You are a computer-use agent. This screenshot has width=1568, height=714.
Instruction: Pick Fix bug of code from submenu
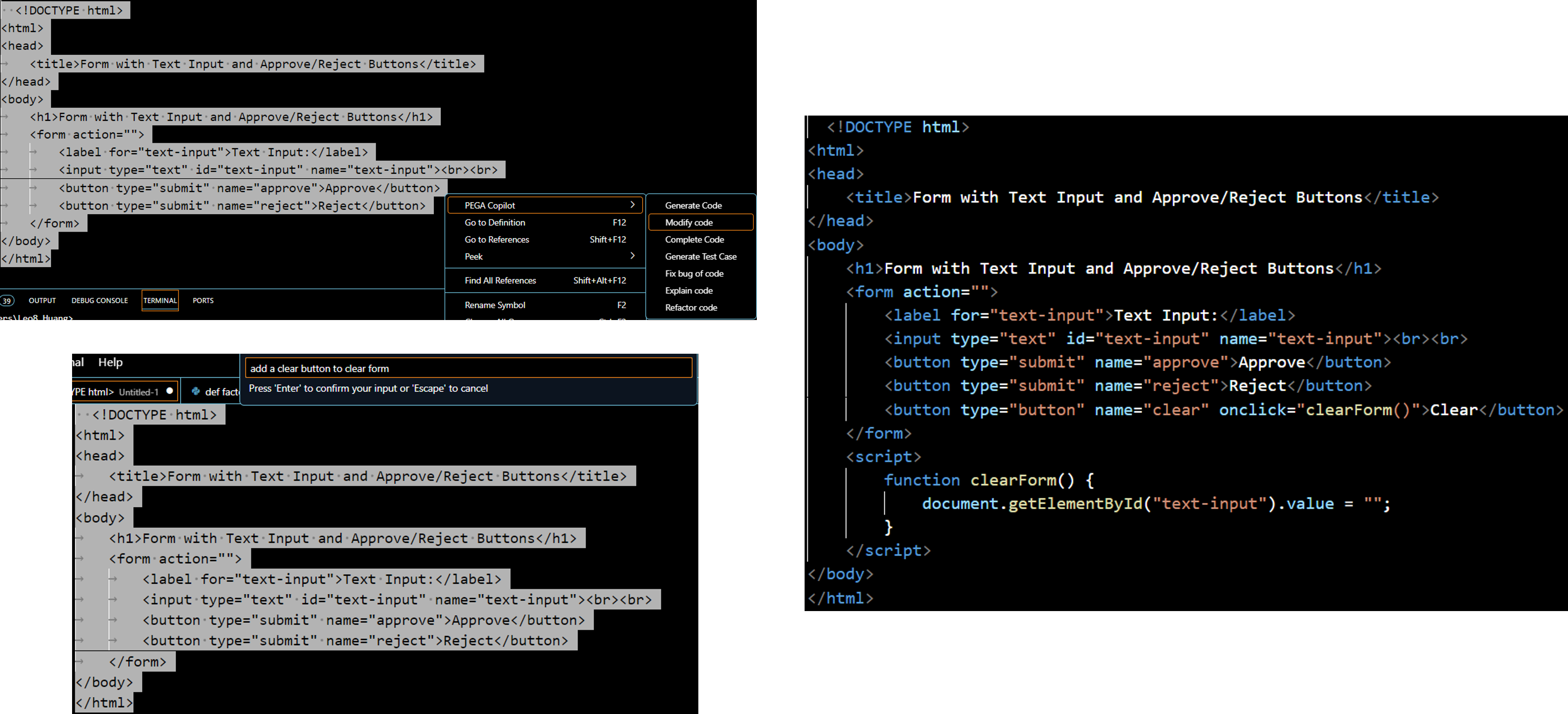pos(701,273)
